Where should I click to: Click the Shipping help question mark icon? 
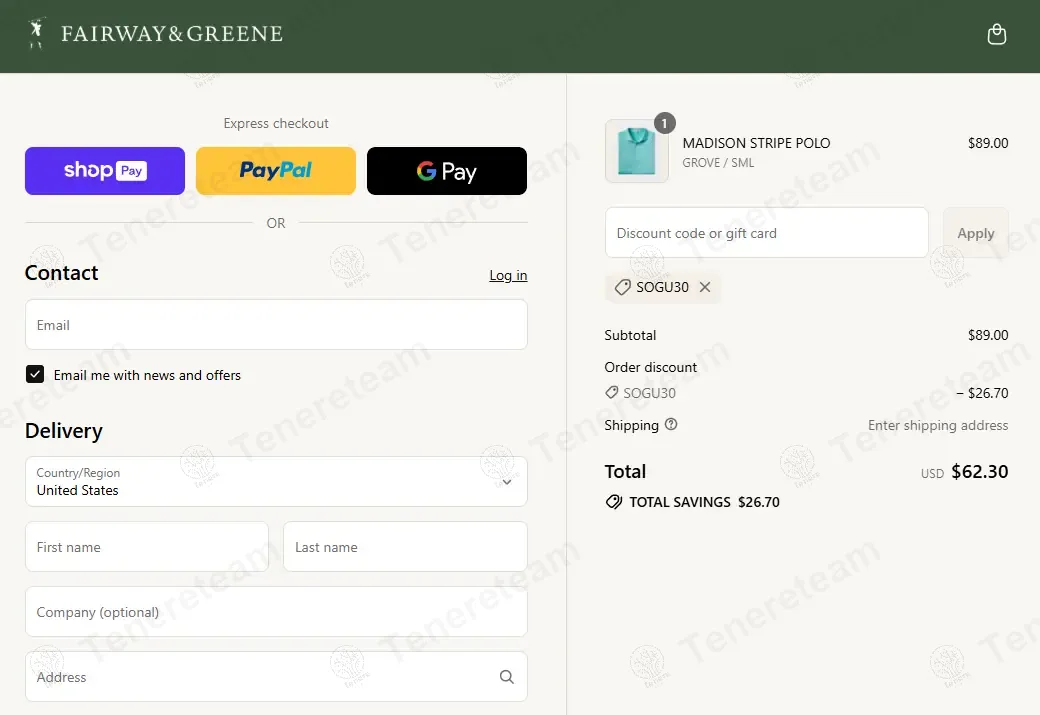671,424
